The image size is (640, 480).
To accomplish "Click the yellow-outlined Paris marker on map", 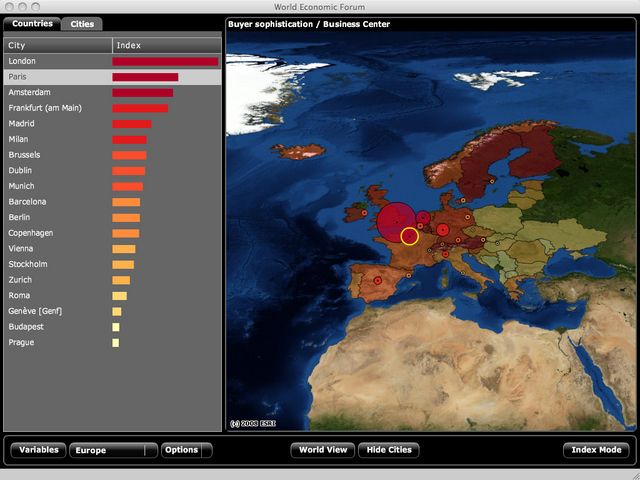I will point(409,236).
